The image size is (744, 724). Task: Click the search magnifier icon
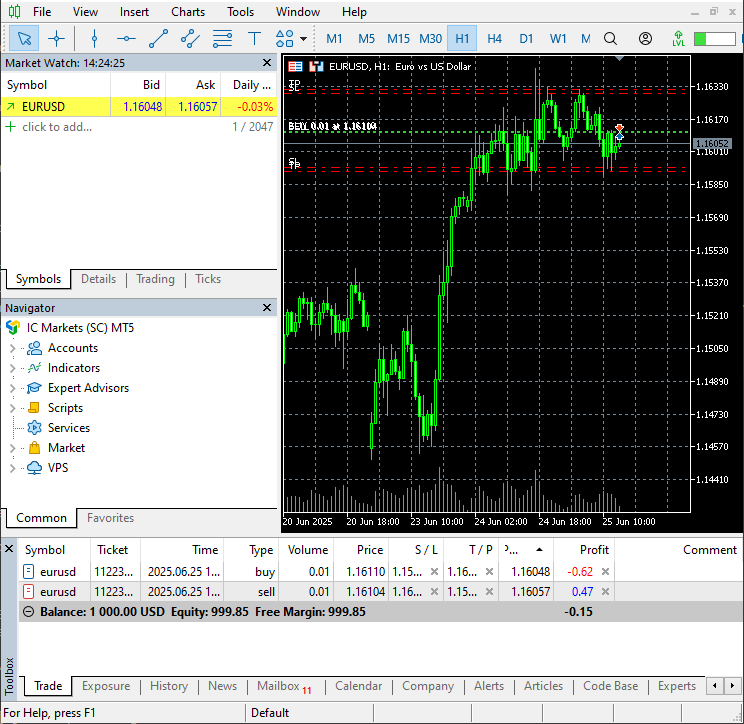[611, 39]
